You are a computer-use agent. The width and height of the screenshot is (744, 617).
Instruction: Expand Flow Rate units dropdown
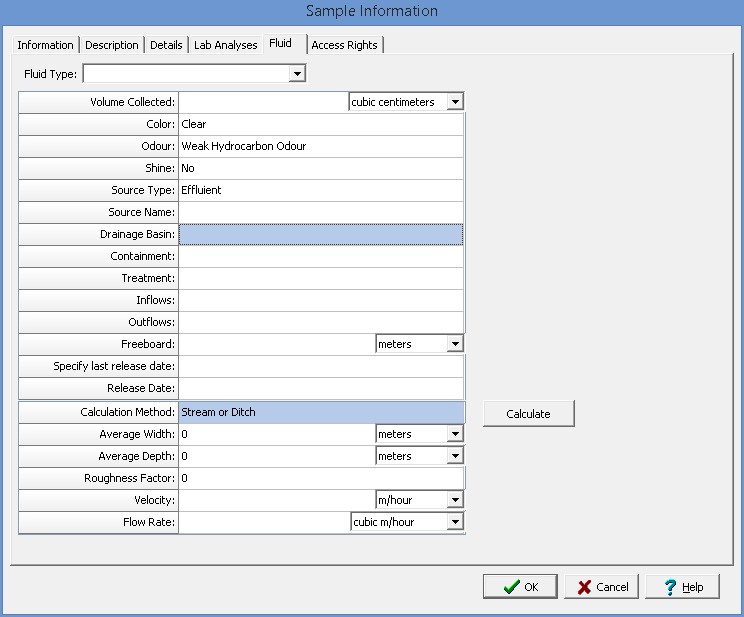click(455, 522)
